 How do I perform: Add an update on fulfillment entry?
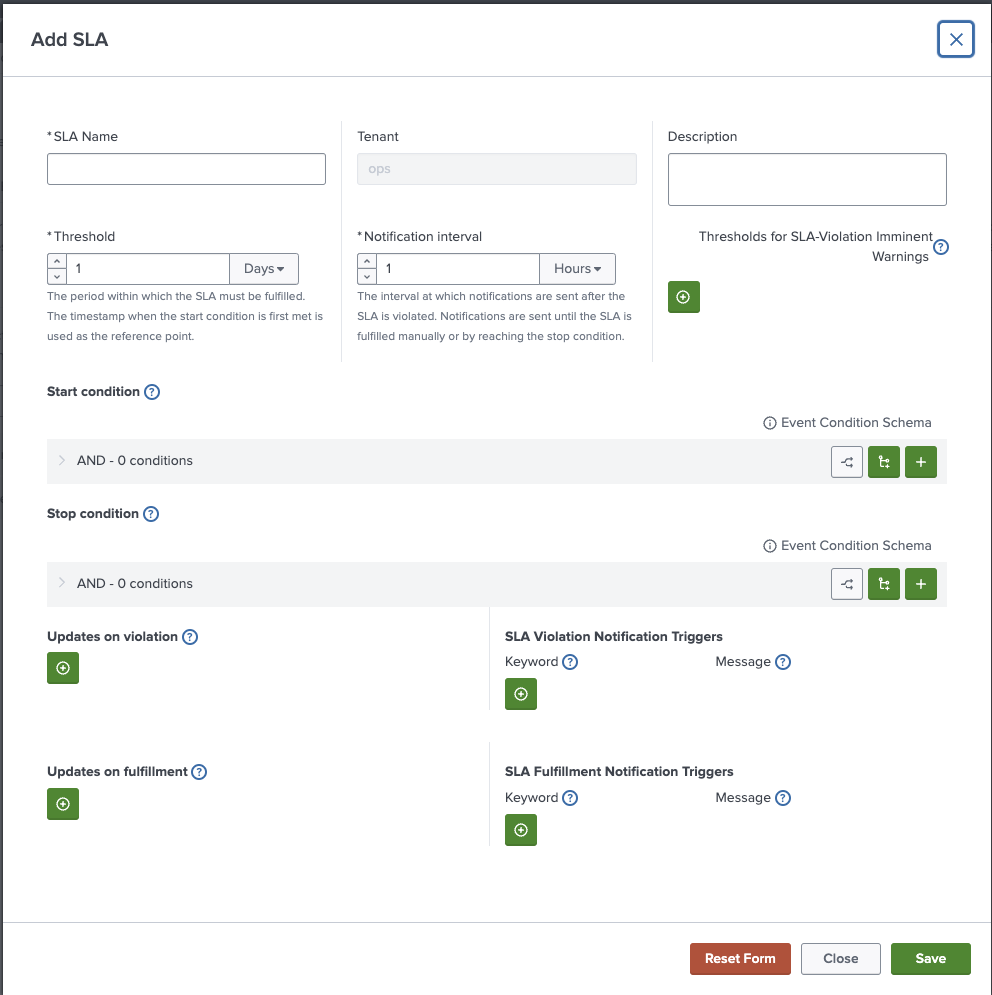[62, 803]
